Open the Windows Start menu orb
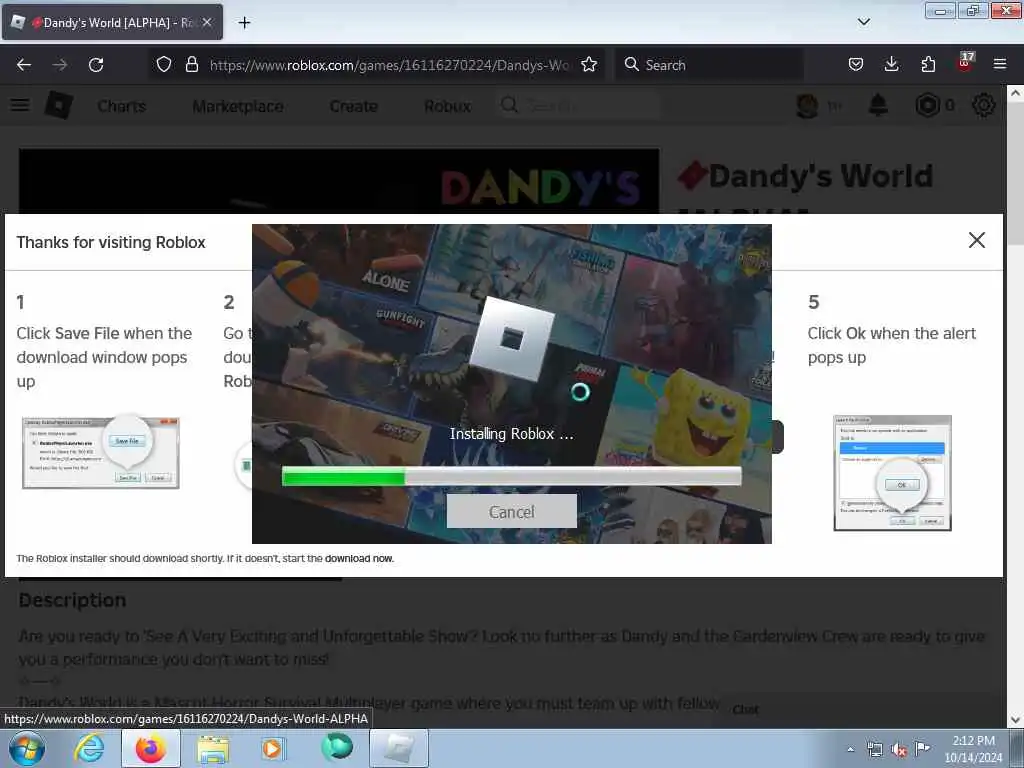The width and height of the screenshot is (1024, 768). point(27,748)
